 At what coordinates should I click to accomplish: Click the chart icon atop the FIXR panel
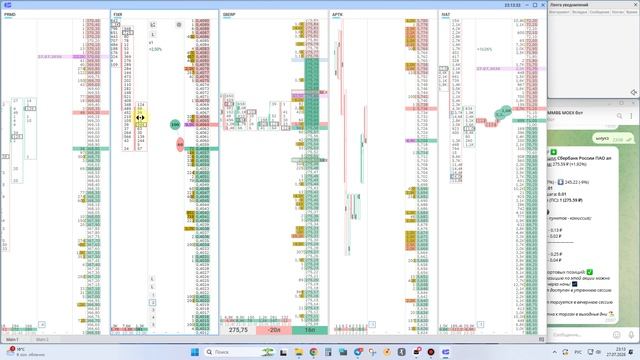tap(153, 25)
